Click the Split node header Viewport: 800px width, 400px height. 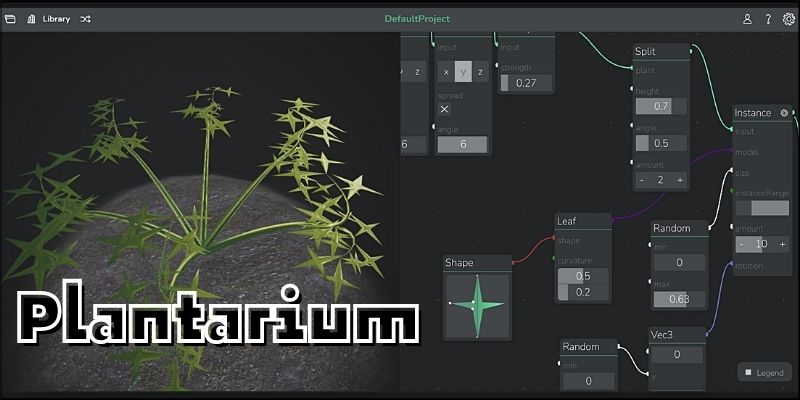point(661,52)
